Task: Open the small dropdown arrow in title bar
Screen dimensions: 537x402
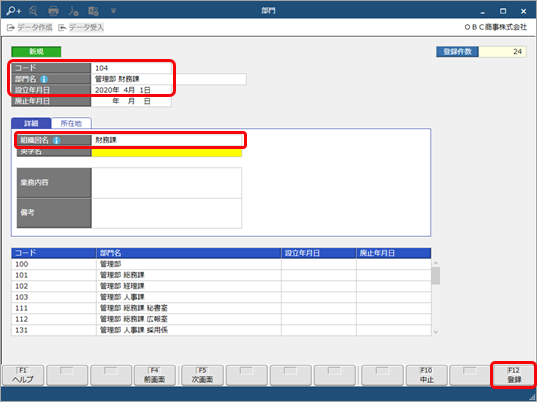Action: pos(113,11)
